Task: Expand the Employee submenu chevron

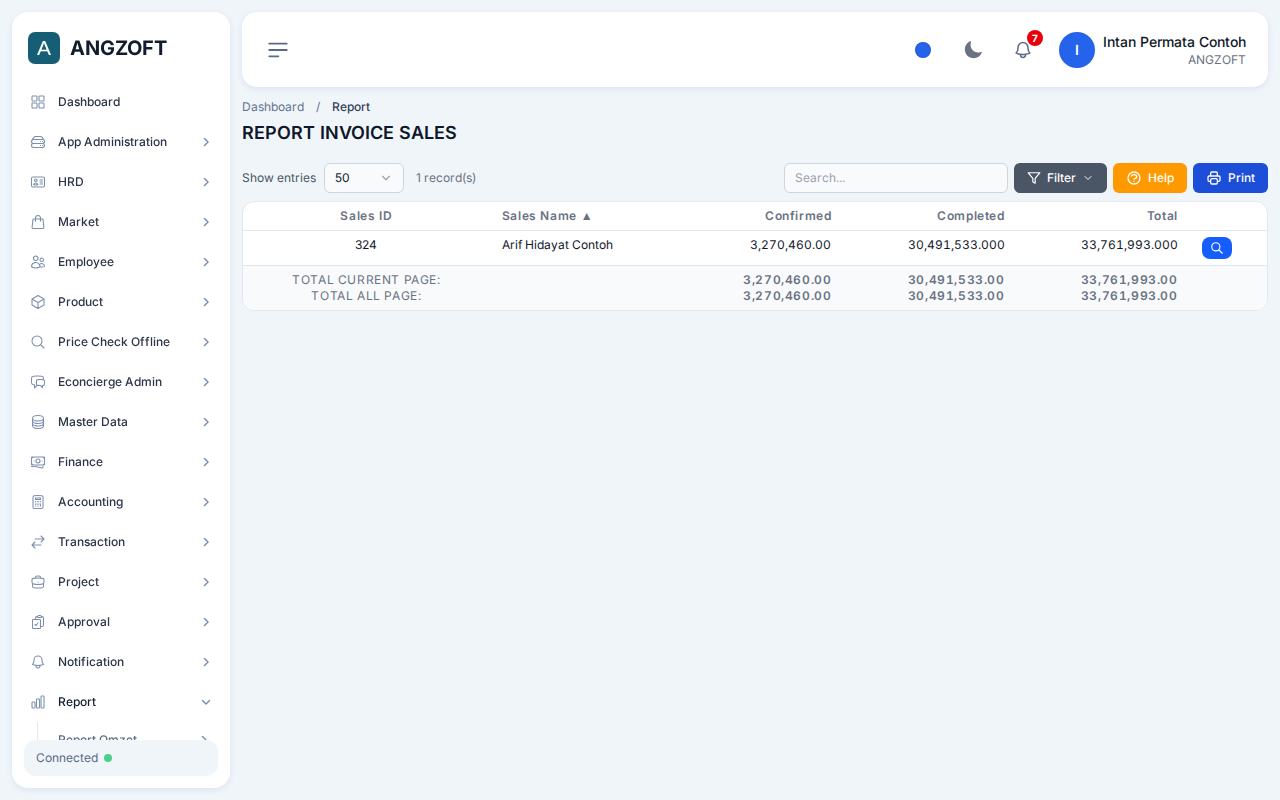Action: coord(206,262)
